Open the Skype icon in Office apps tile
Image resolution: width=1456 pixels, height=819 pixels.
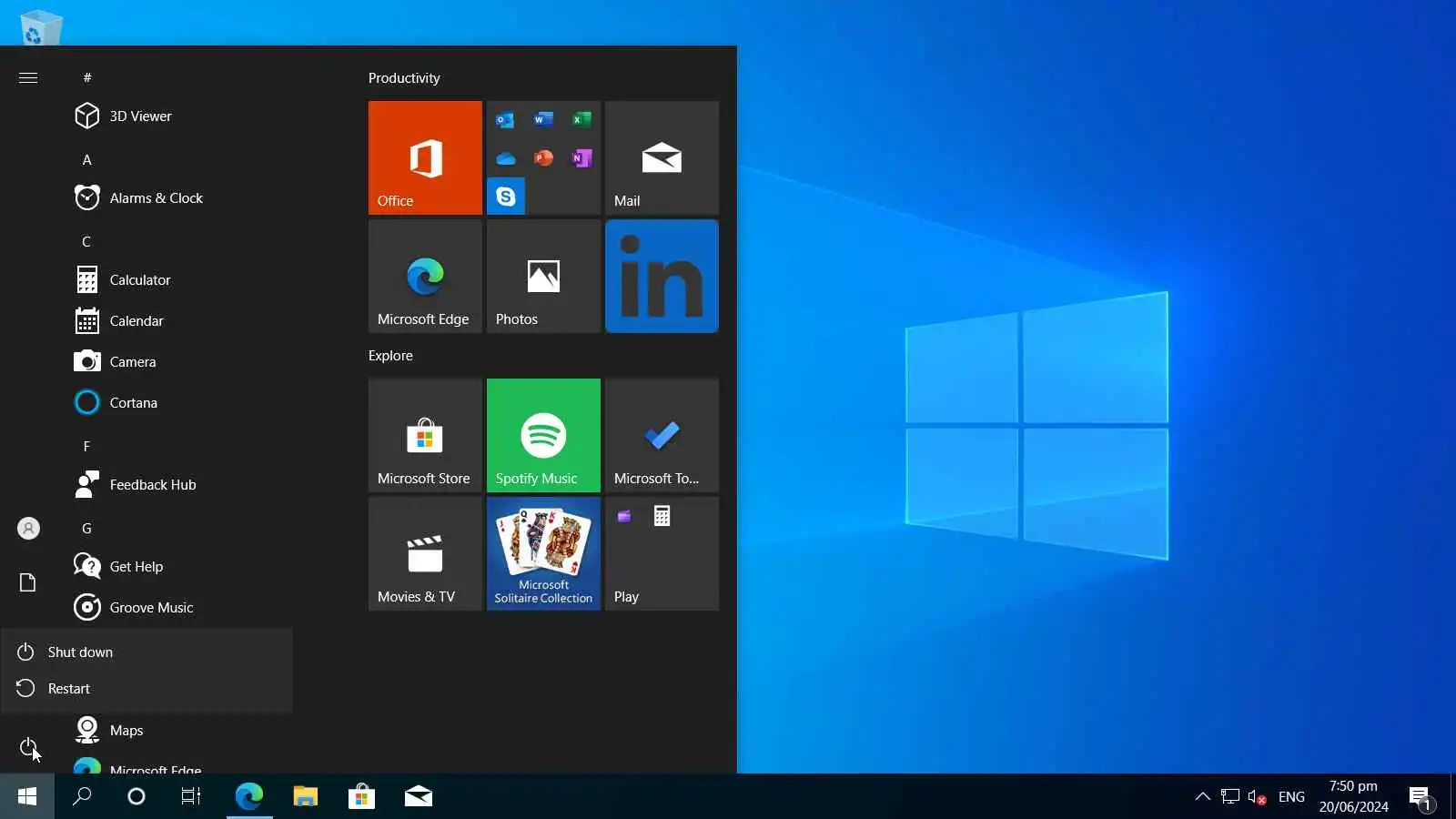tap(506, 196)
